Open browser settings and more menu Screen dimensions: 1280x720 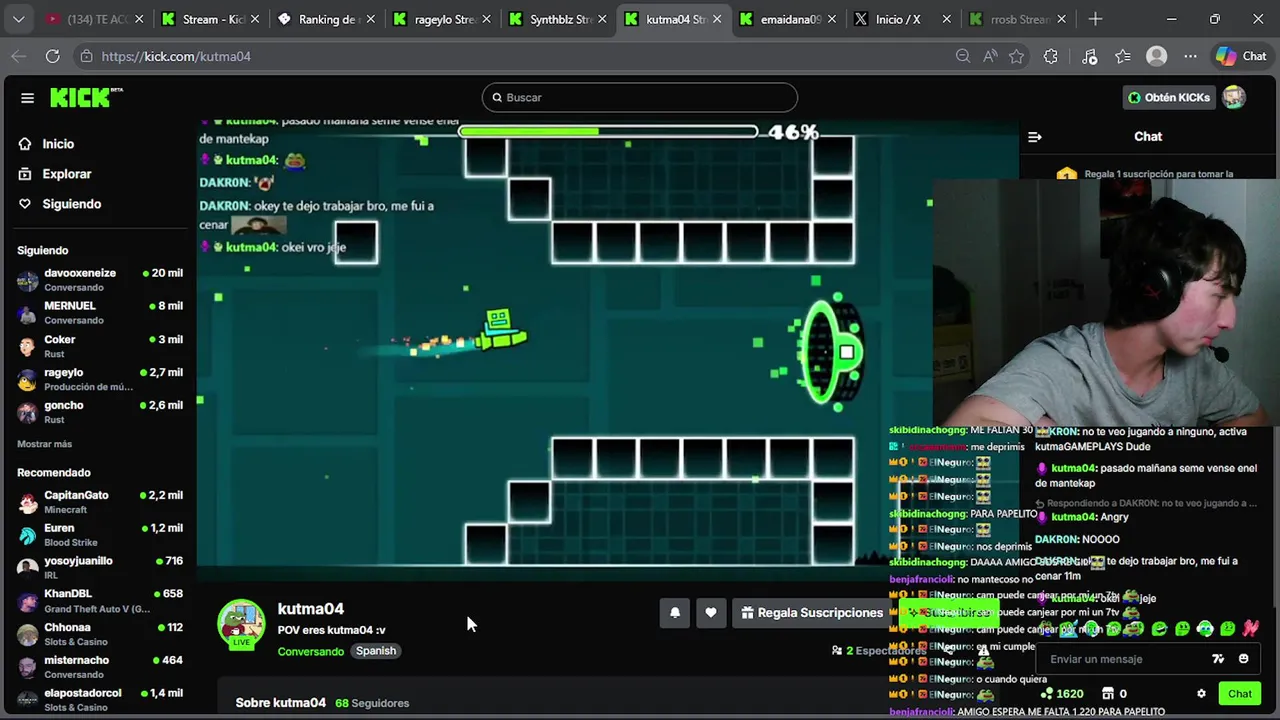point(1190,57)
